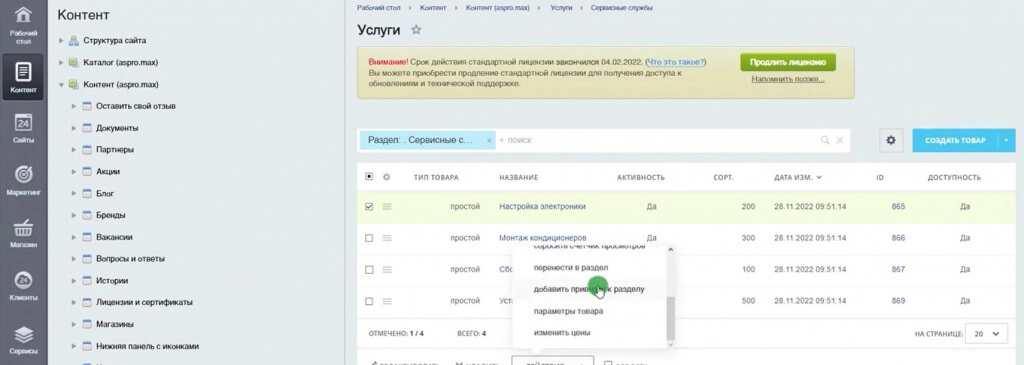
Task: Click the Создать товар button
Action: pyautogui.click(x=955, y=140)
